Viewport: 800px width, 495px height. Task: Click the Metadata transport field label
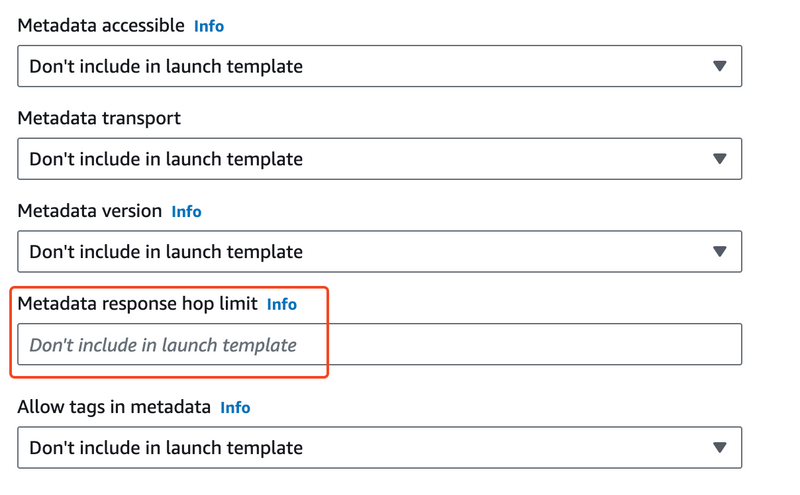pos(99,118)
